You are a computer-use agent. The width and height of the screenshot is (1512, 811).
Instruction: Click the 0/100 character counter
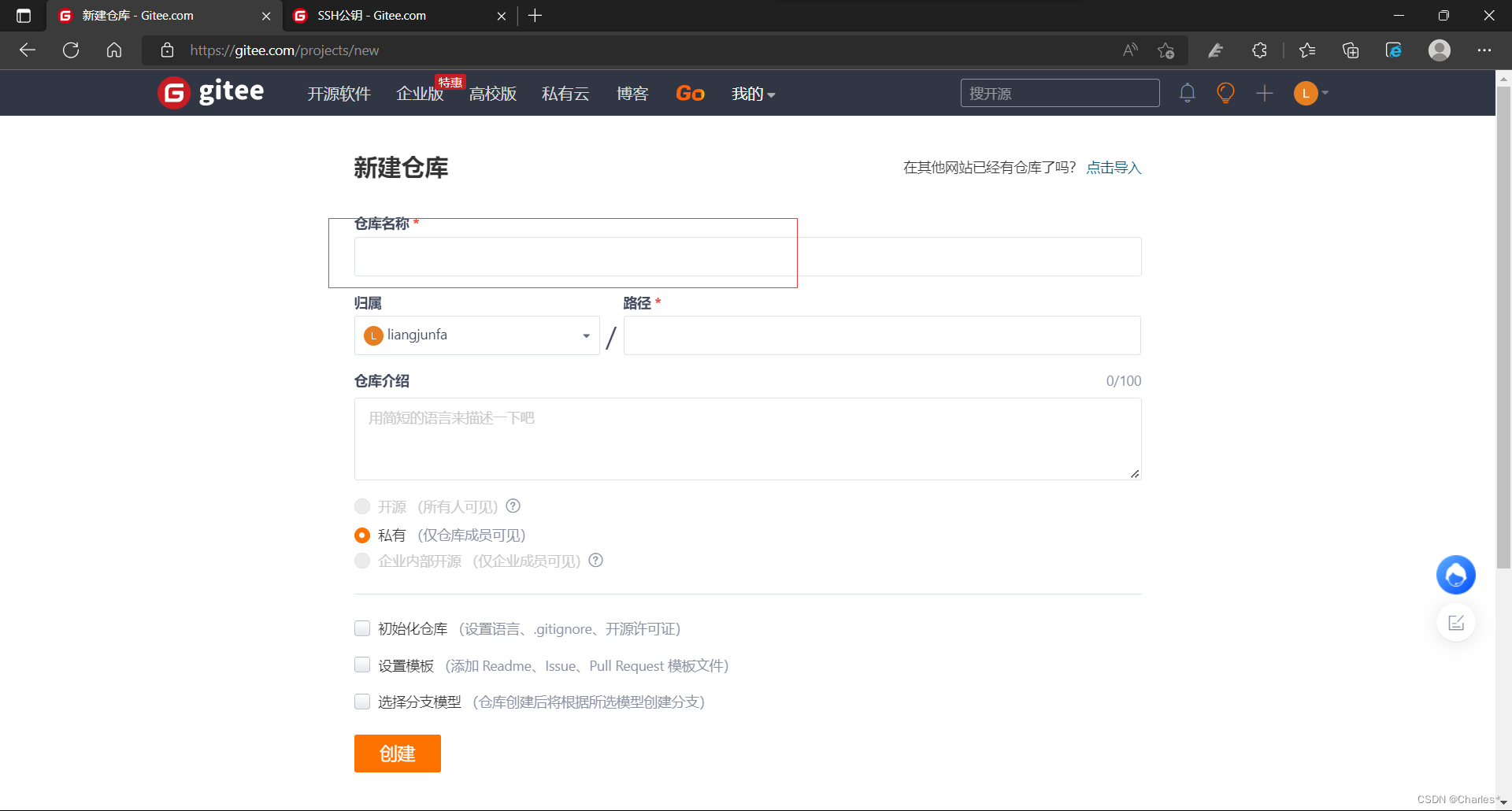coord(1123,381)
